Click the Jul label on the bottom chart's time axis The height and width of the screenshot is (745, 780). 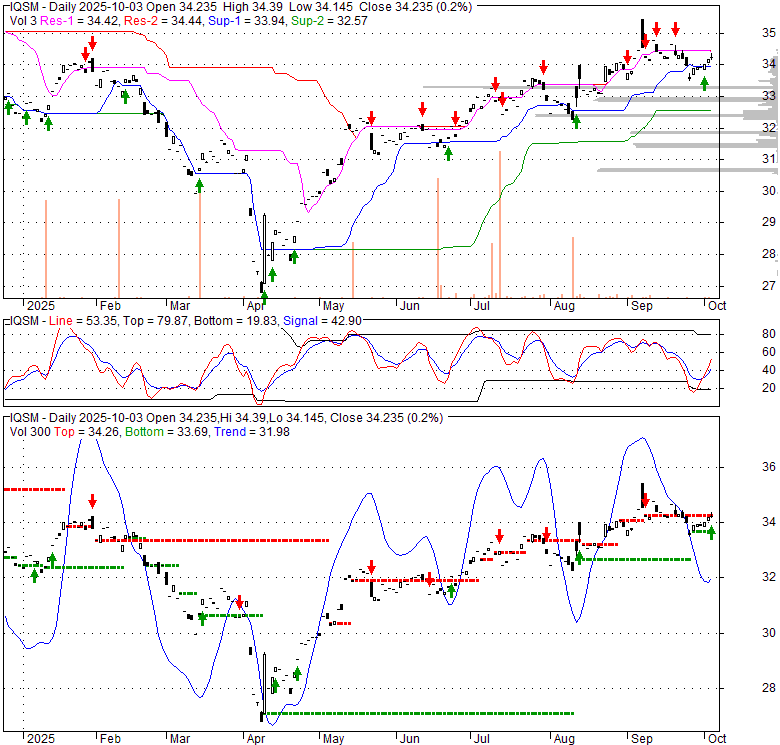click(x=480, y=738)
